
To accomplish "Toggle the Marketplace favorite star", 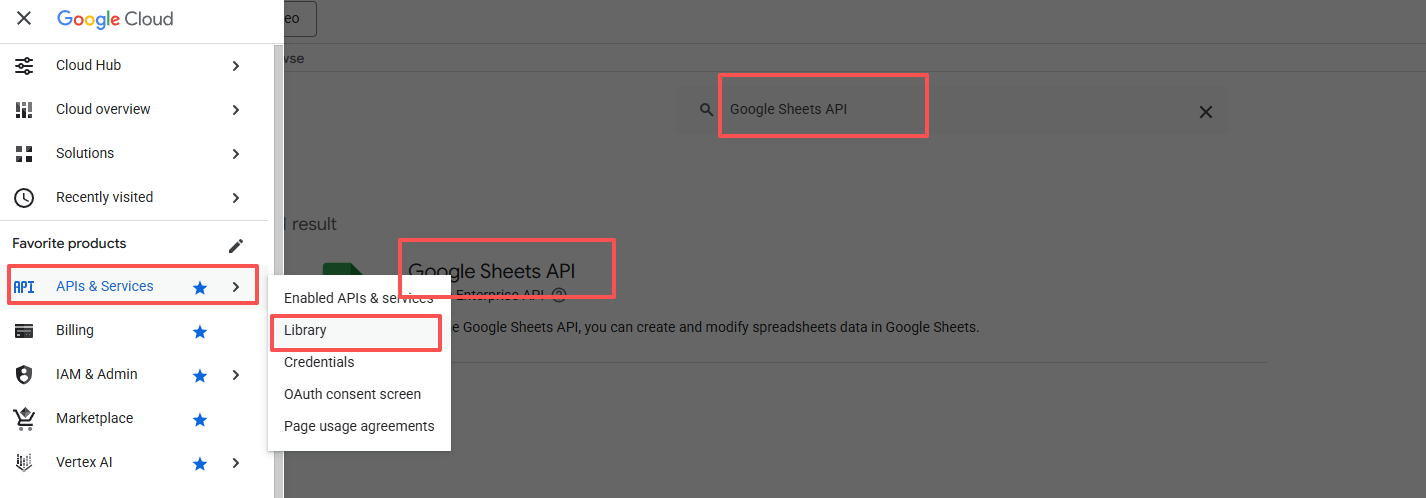I will [200, 420].
